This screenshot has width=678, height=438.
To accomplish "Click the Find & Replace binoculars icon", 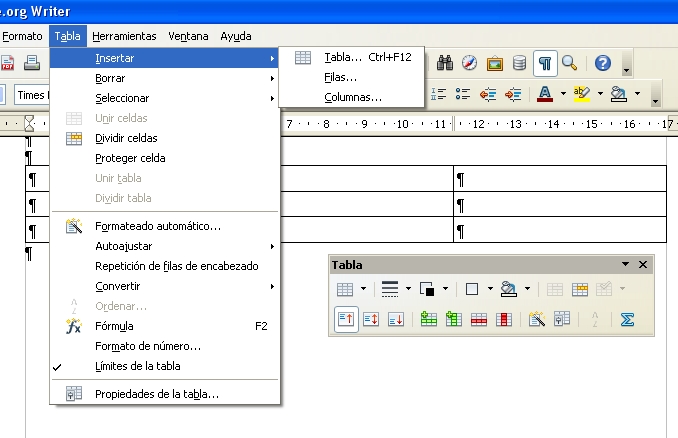I will pos(444,63).
